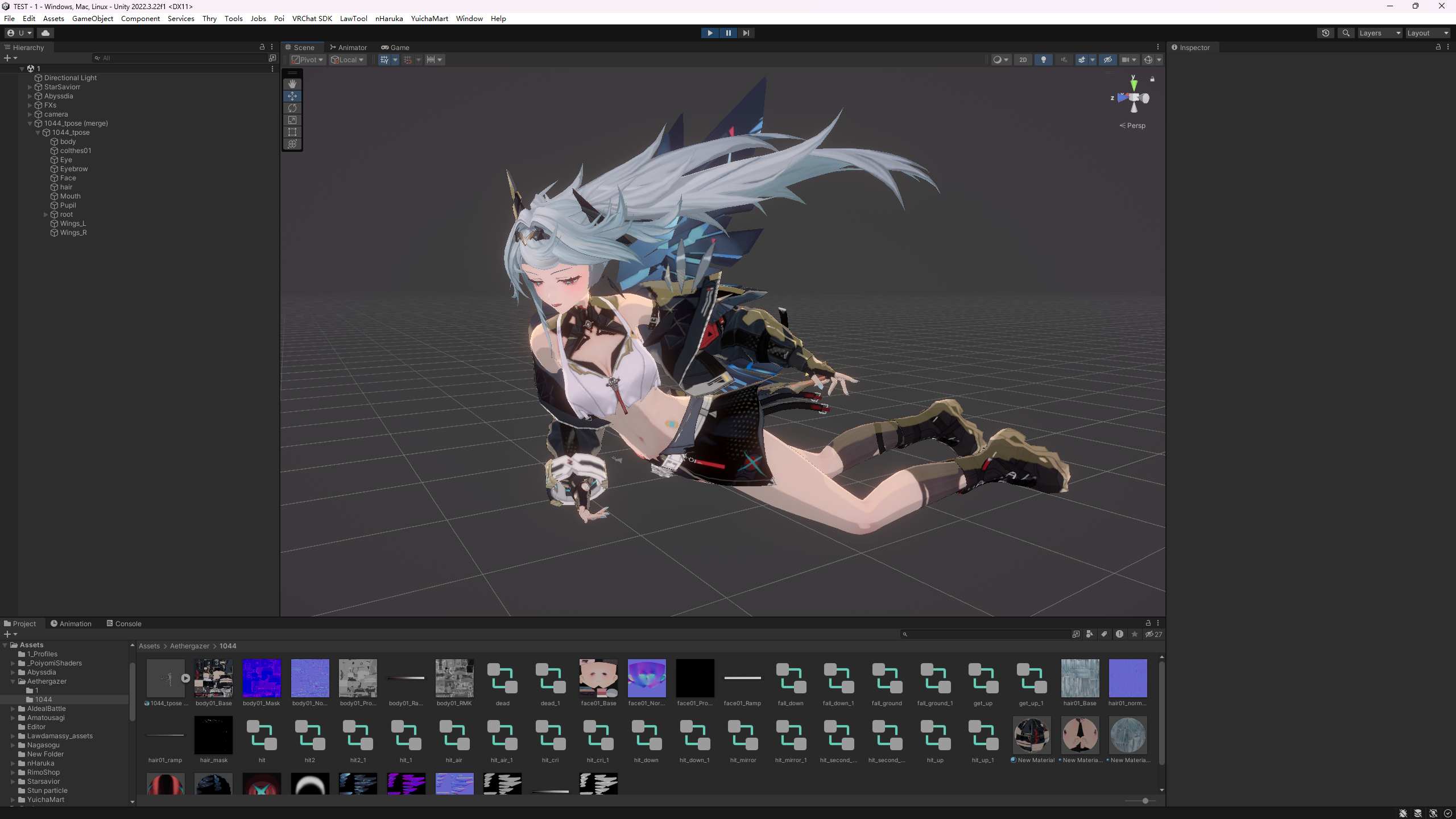Click the Step frame button in the toolbar

coord(746,33)
